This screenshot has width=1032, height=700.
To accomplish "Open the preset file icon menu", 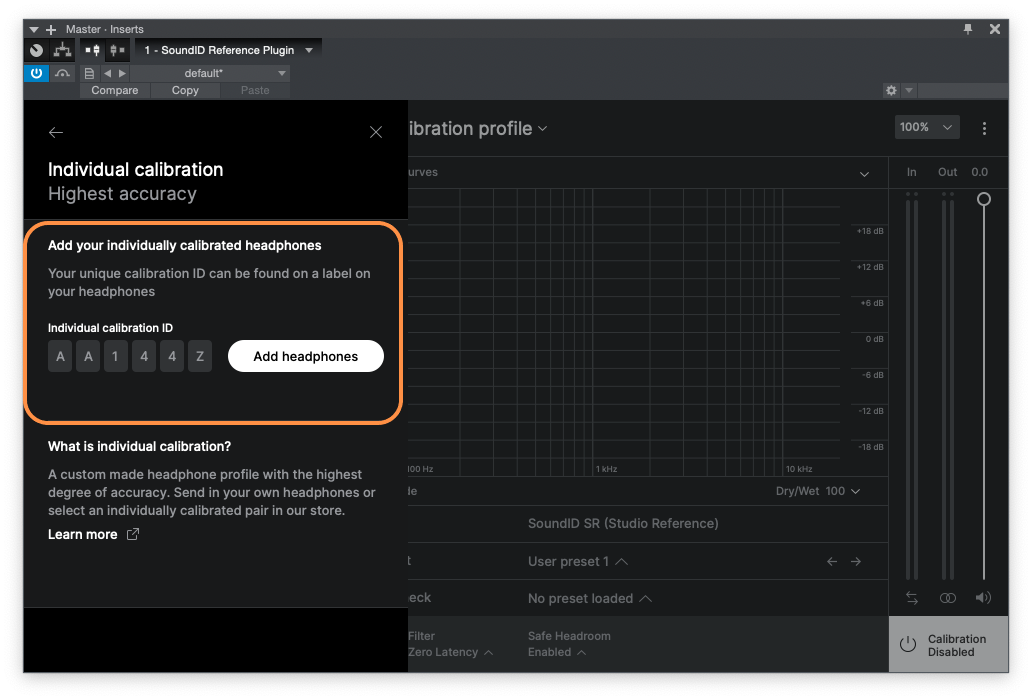I will coord(89,73).
